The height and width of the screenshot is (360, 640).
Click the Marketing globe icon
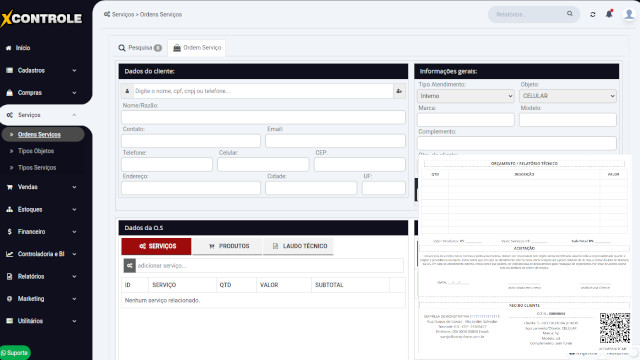click(x=9, y=299)
